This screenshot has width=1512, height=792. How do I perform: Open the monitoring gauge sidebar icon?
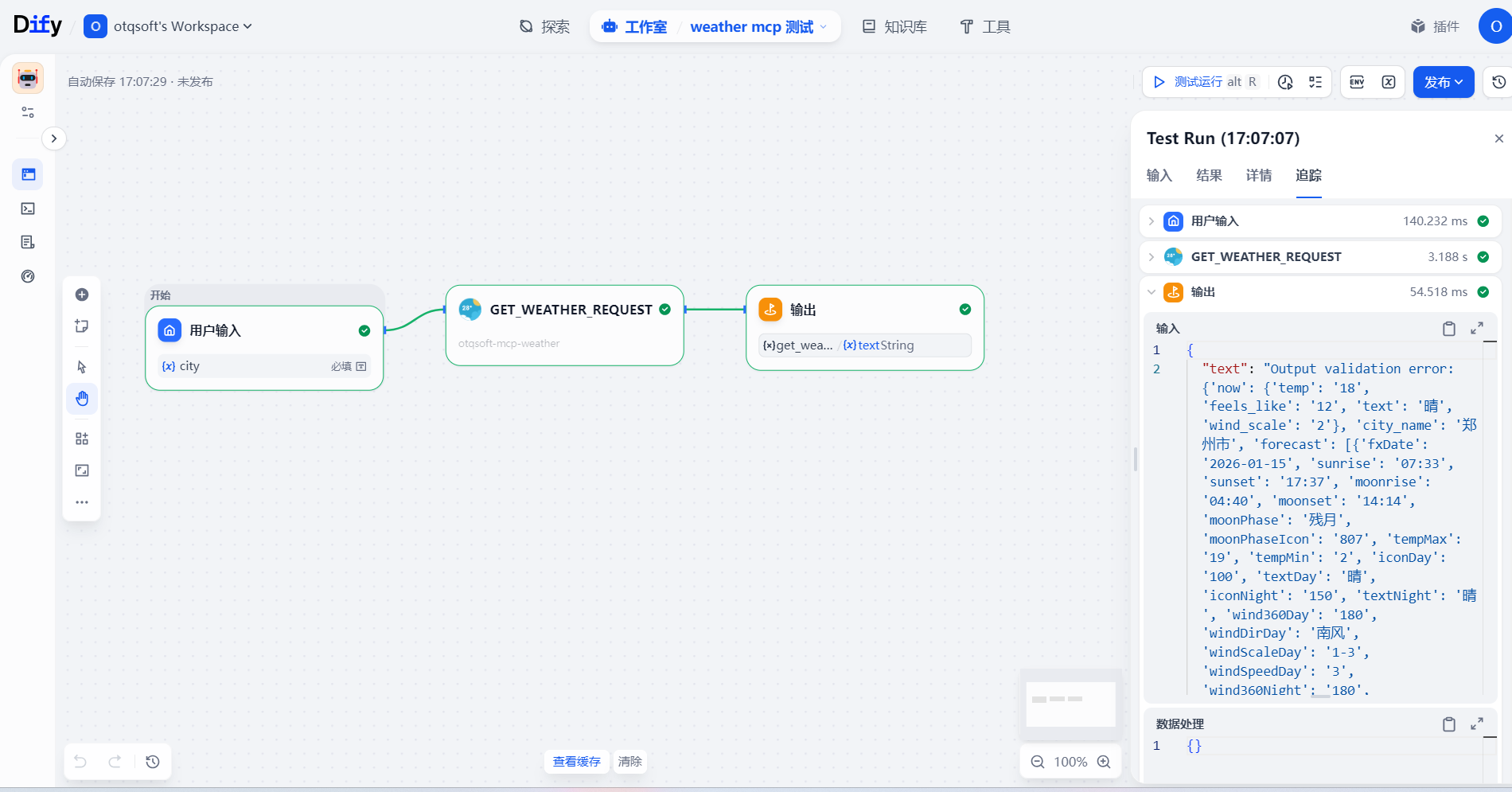click(28, 276)
